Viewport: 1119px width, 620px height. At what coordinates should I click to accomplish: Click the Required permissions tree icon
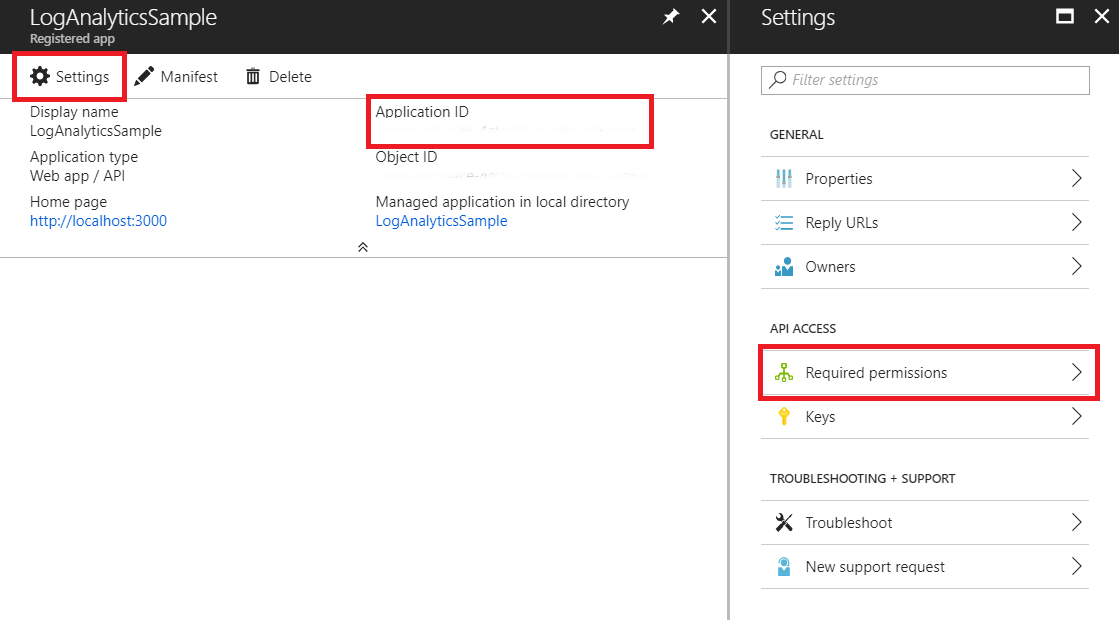coord(784,372)
